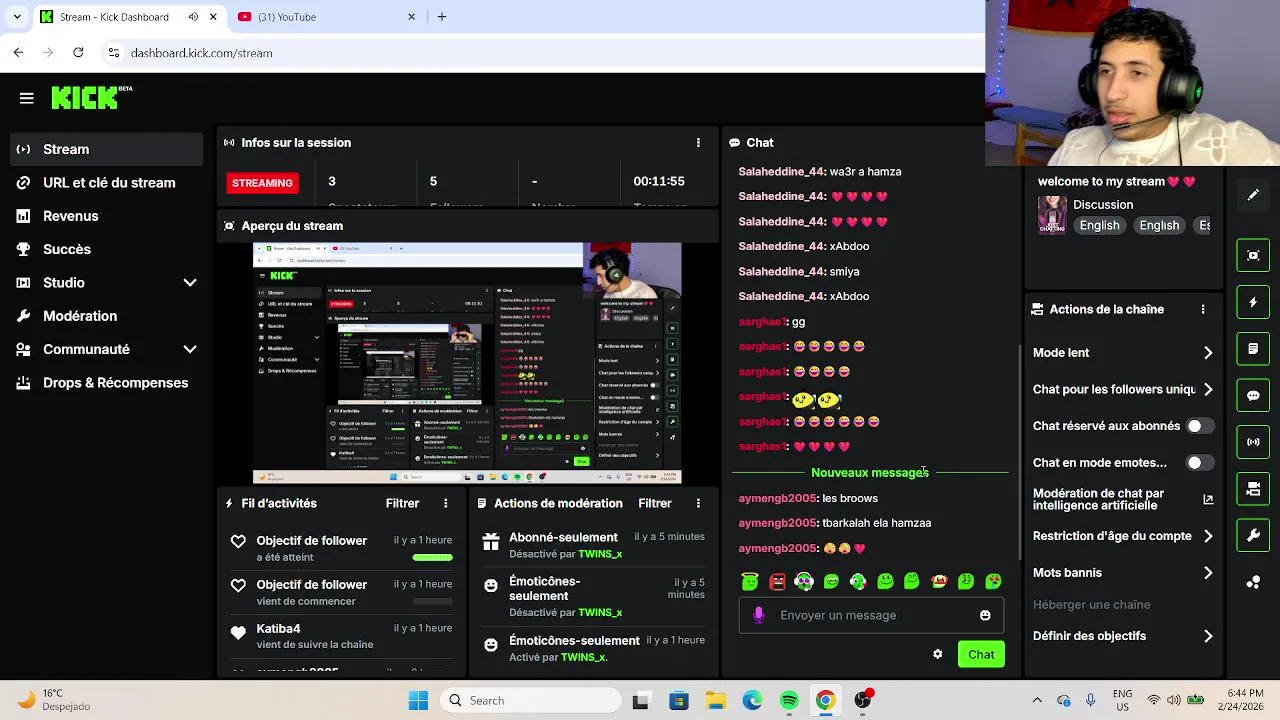1280x720 pixels.
Task: Open Chat pour les followers uniquement chevron
Action: click(x=1208, y=390)
